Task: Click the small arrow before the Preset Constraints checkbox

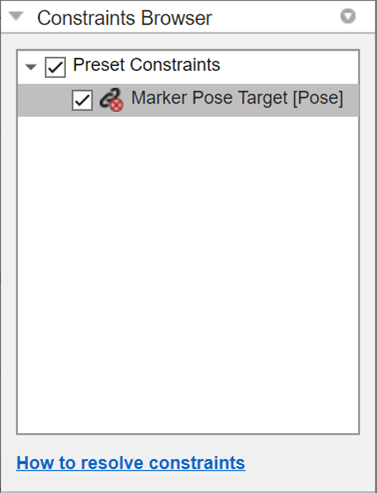Action: (31, 67)
